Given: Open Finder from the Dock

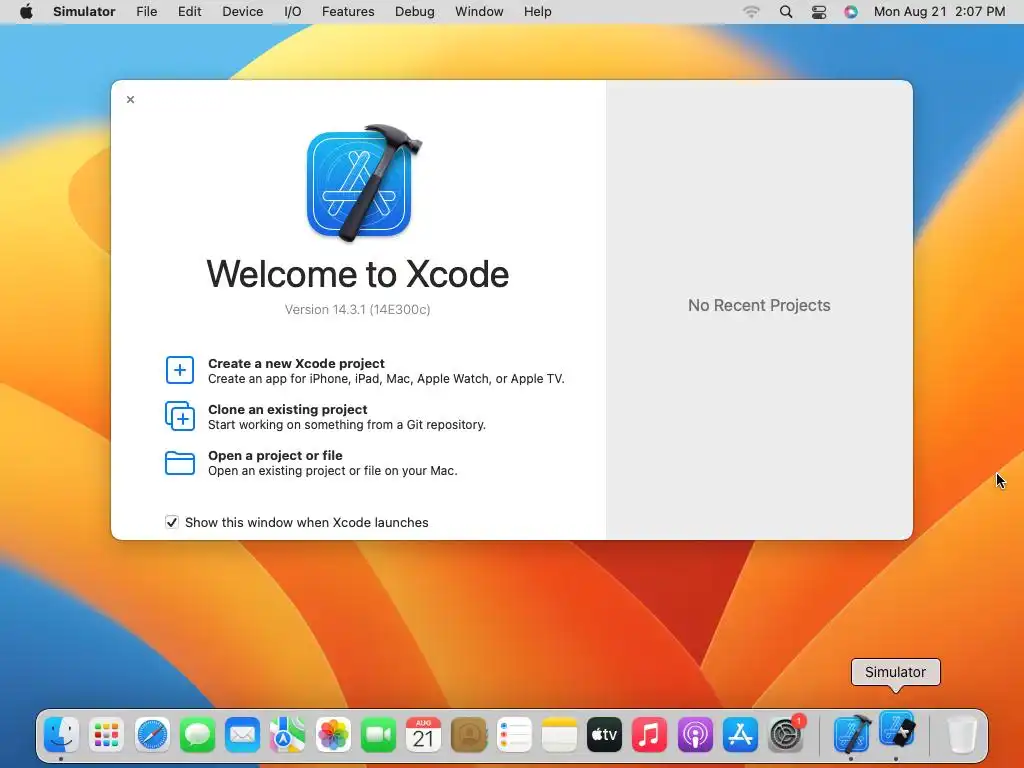Looking at the screenshot, I should pyautogui.click(x=61, y=735).
